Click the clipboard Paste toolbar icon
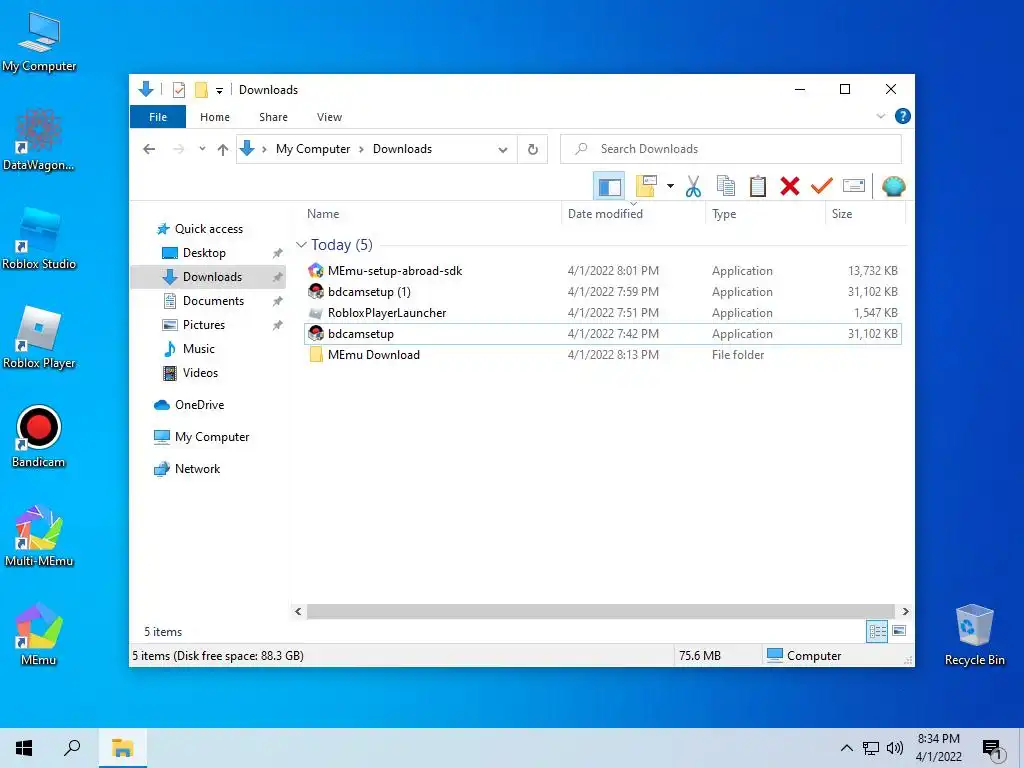 [x=758, y=186]
